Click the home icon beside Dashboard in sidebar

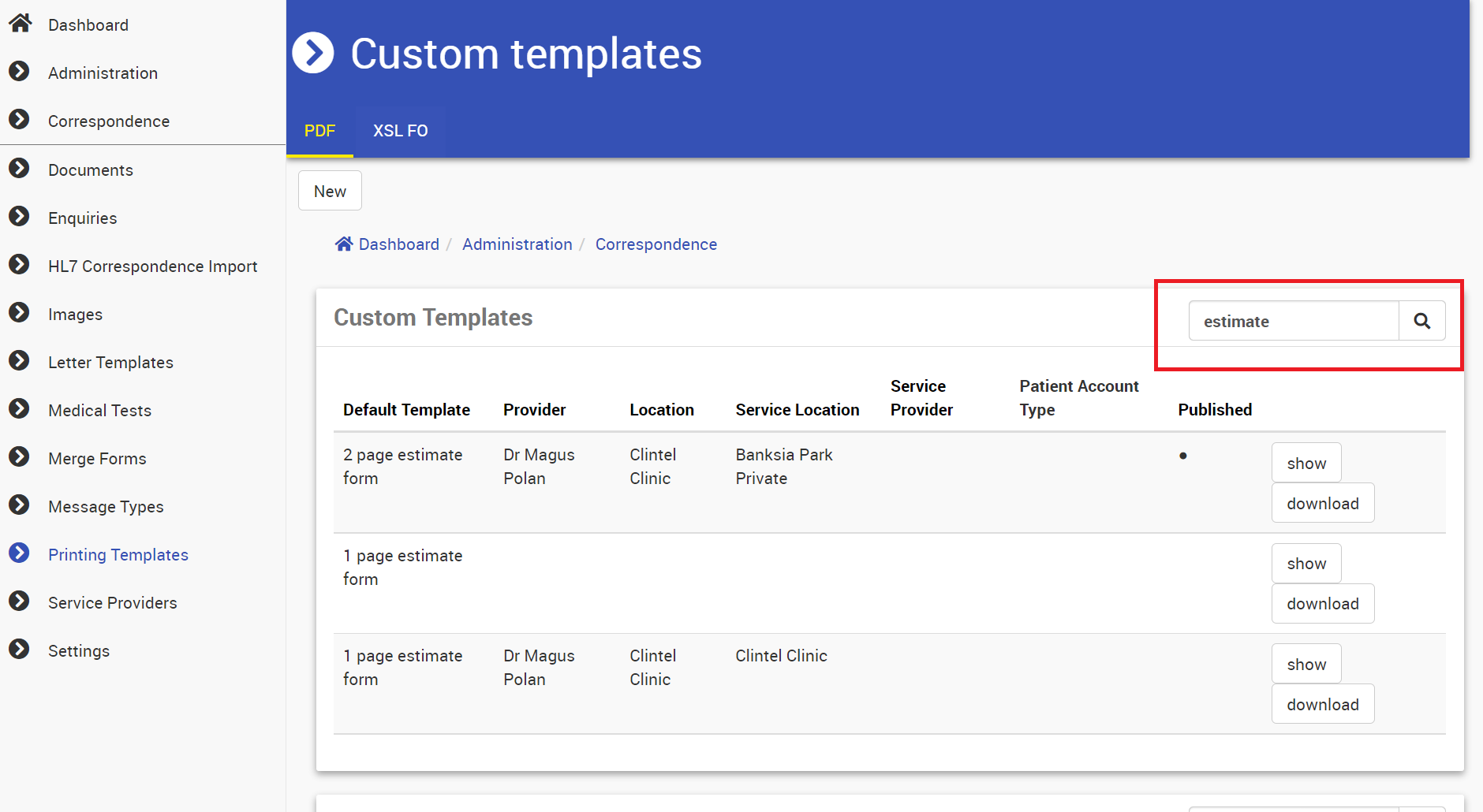tap(20, 23)
